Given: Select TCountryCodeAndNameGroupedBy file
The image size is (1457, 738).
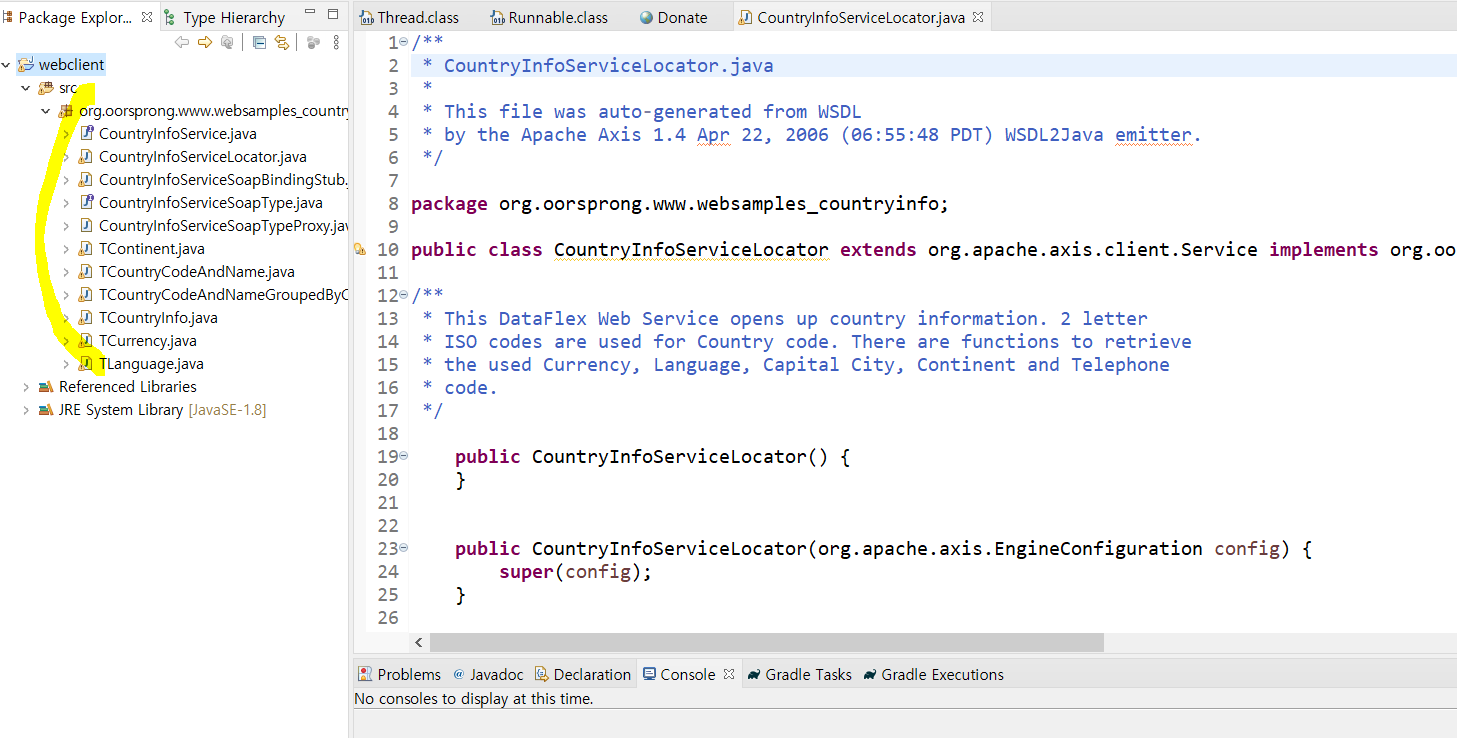Looking at the screenshot, I should tap(223, 295).
